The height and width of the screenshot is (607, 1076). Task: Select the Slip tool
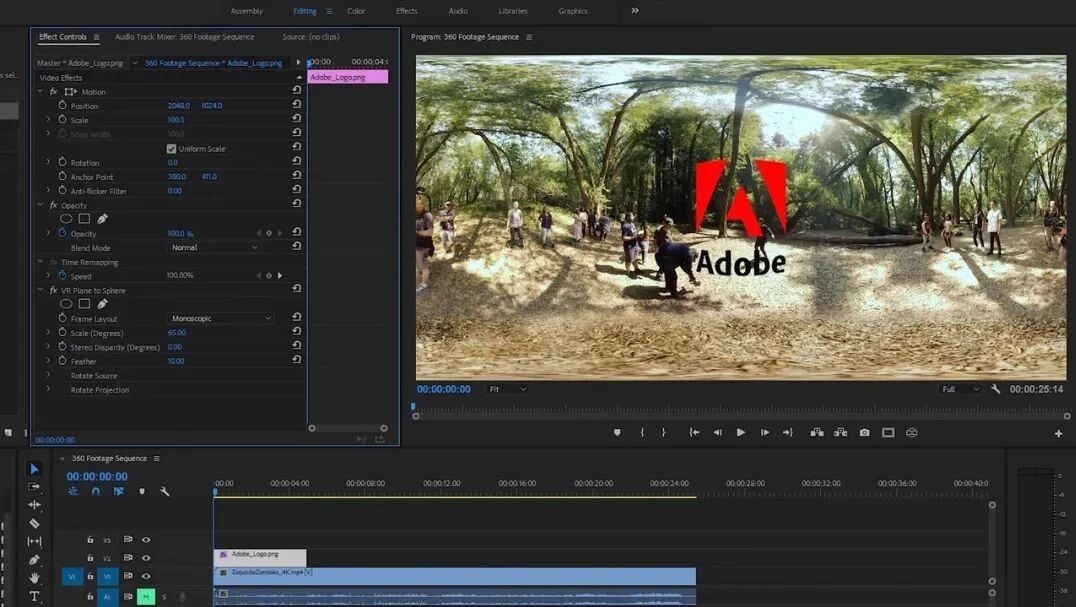pos(34,541)
